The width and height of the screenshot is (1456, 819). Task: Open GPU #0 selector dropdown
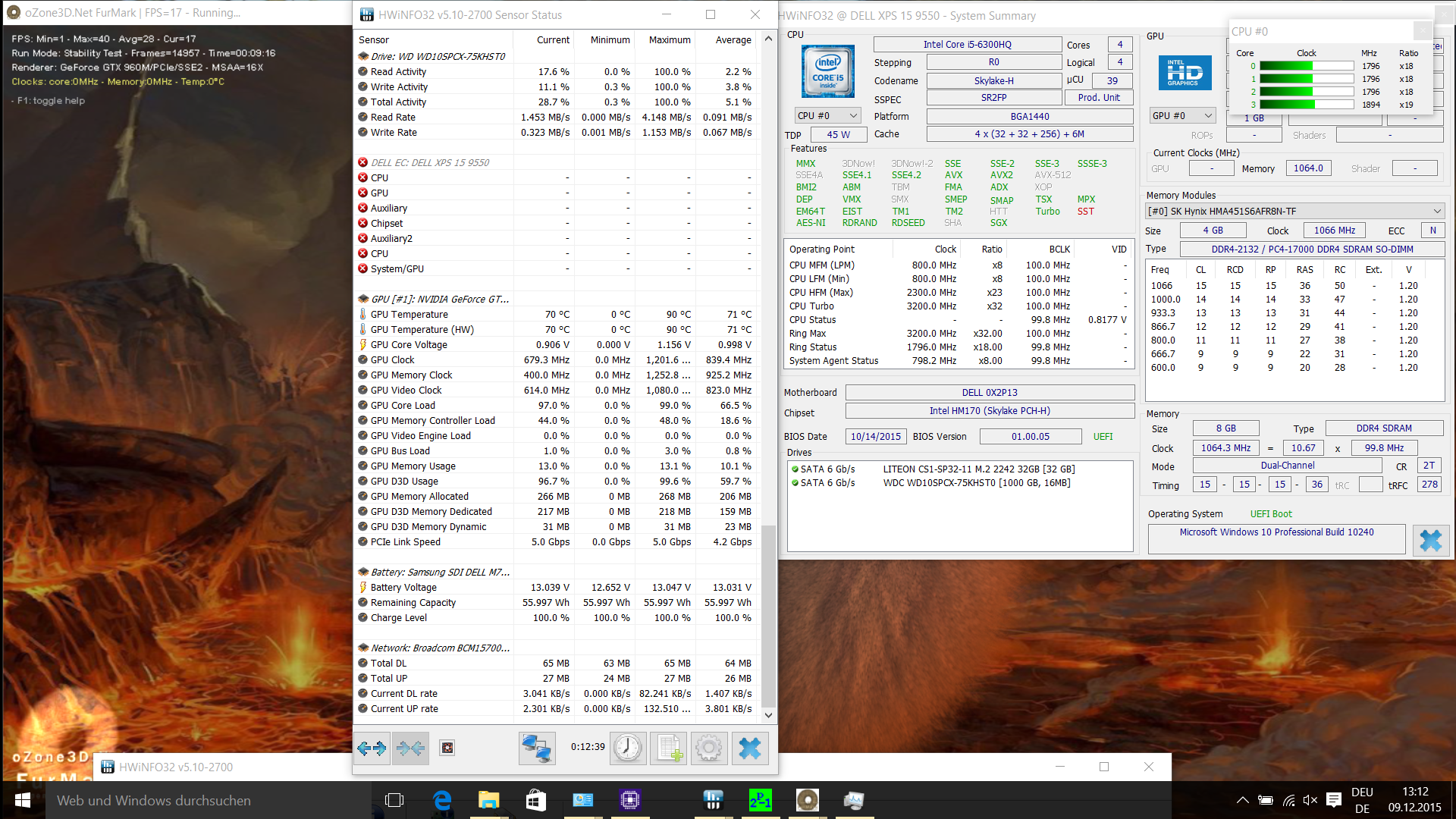[x=1182, y=116]
